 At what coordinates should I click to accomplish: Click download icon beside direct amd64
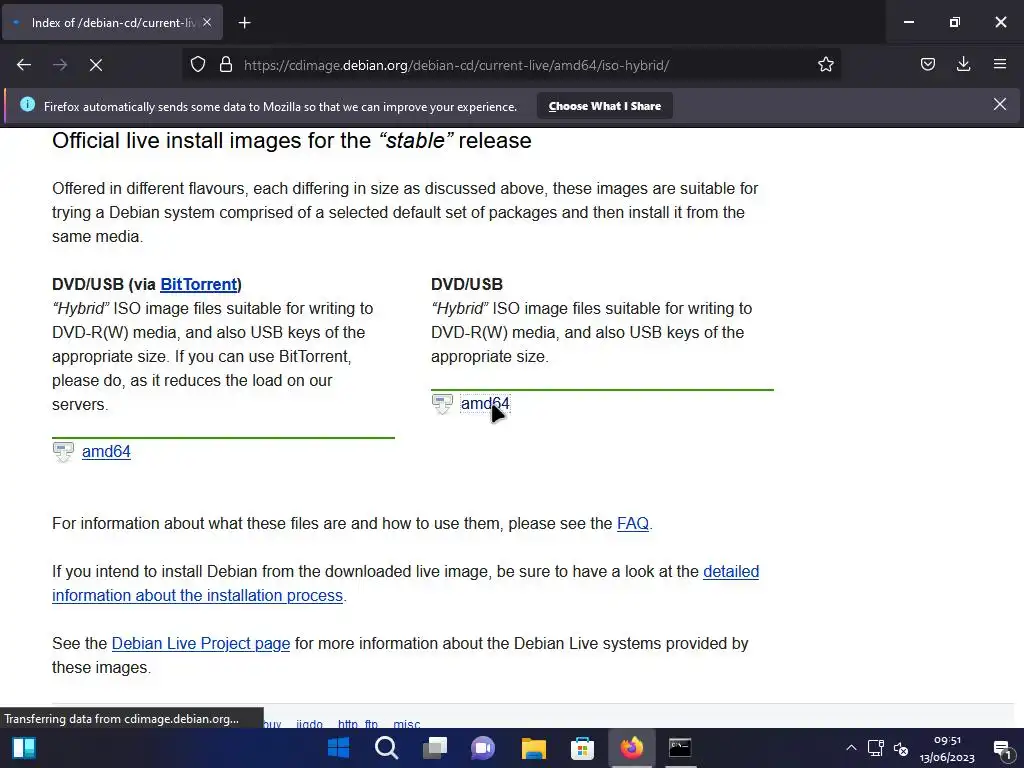coord(442,404)
